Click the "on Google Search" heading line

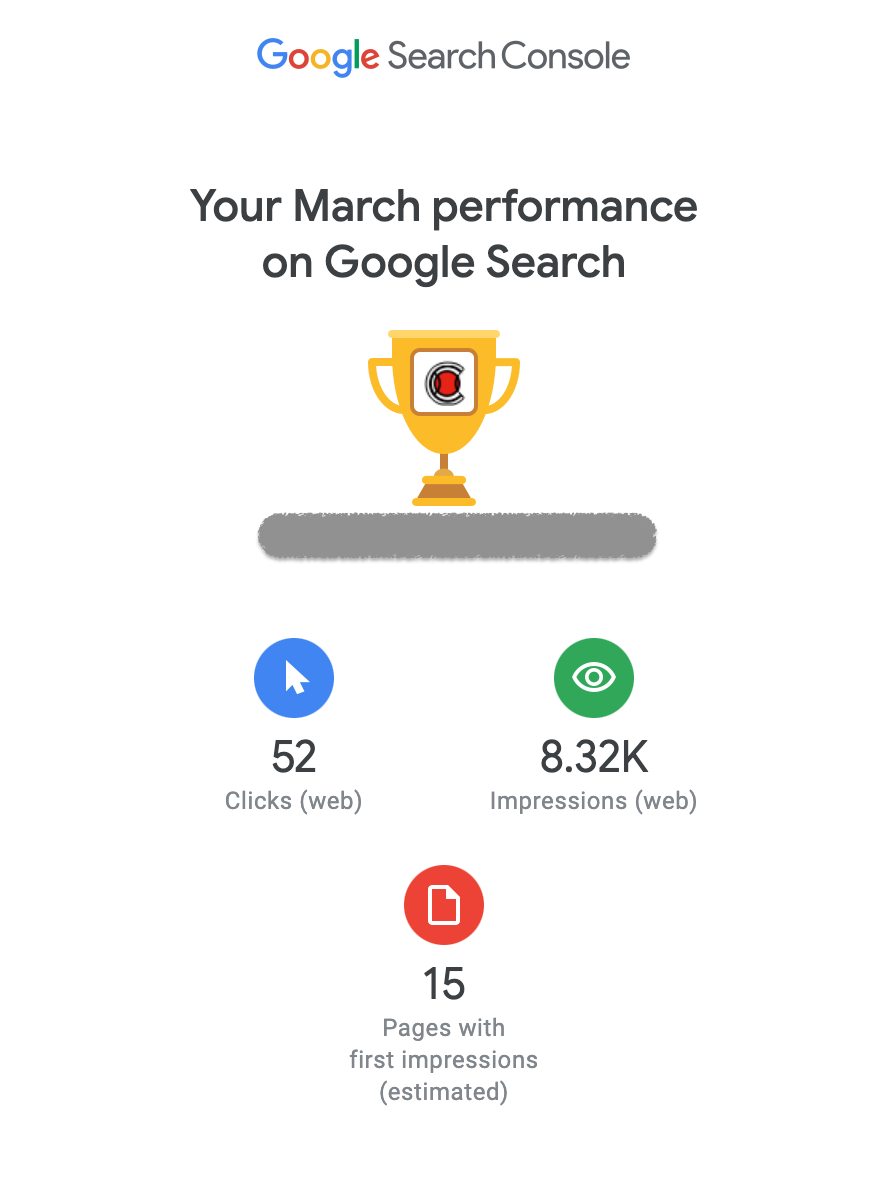coord(443,263)
